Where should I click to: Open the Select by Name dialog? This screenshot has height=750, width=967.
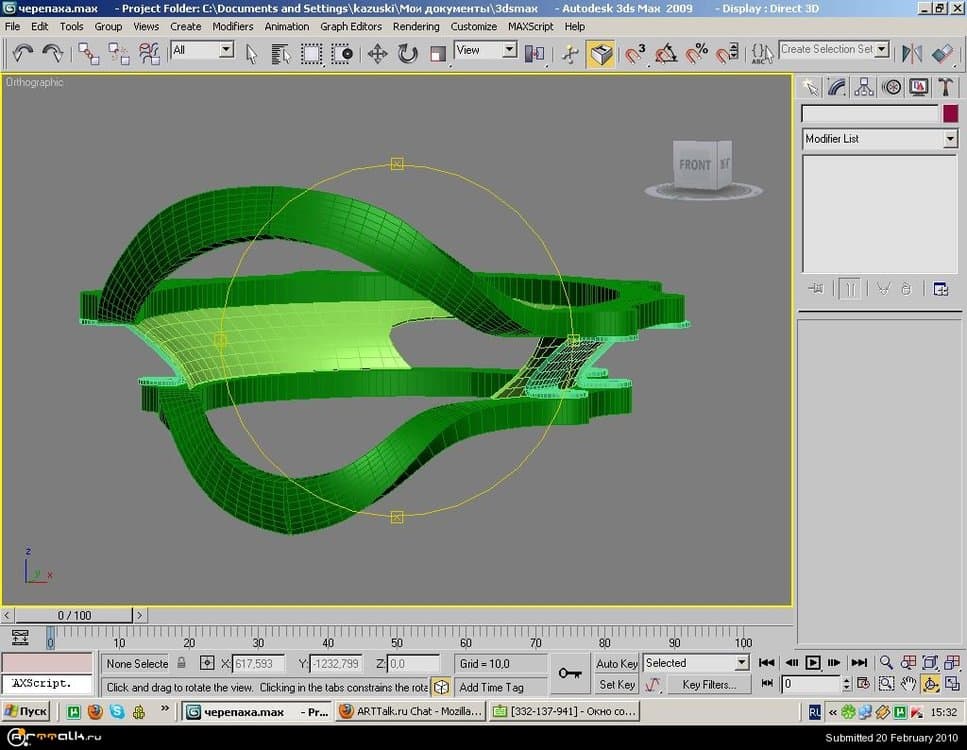coord(281,54)
